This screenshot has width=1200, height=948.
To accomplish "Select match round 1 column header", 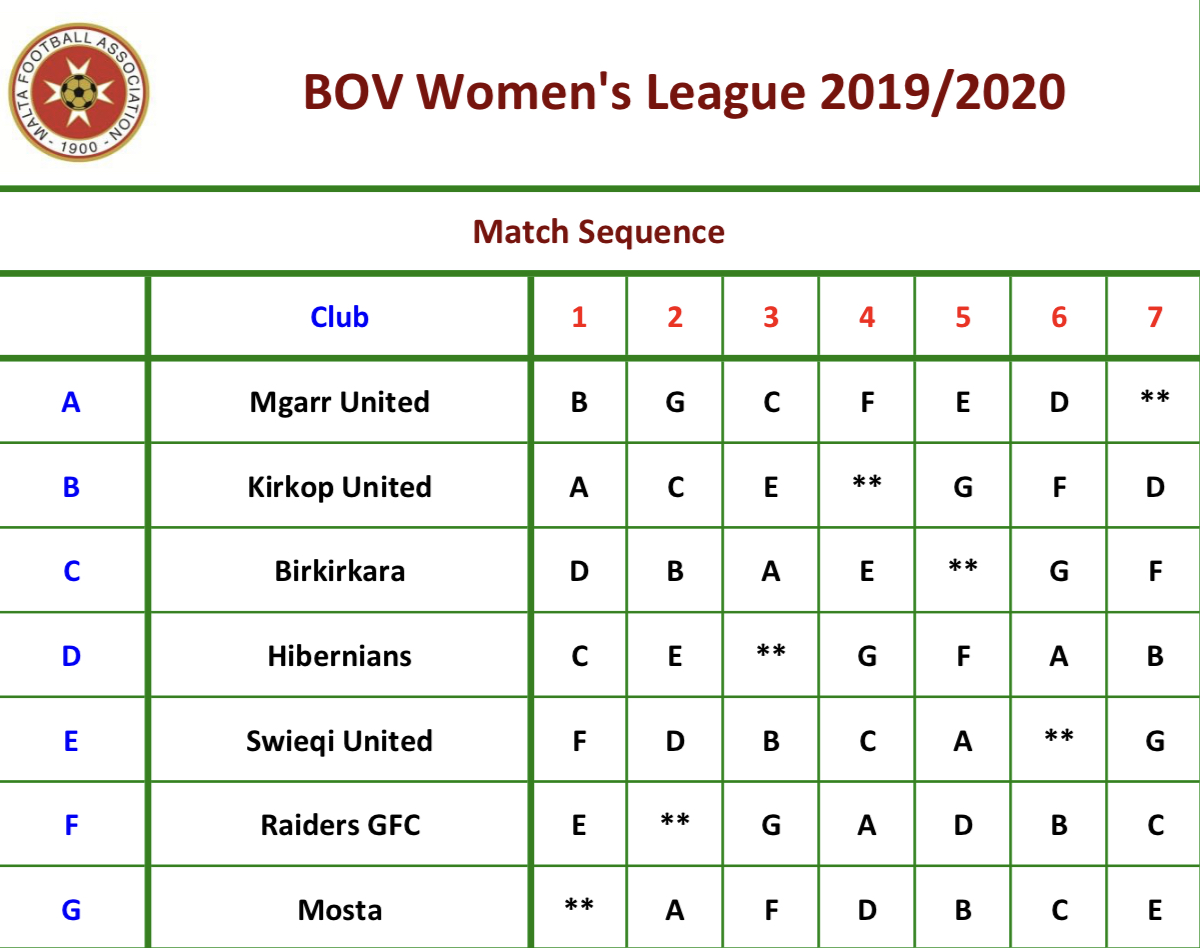I will pyautogui.click(x=579, y=317).
